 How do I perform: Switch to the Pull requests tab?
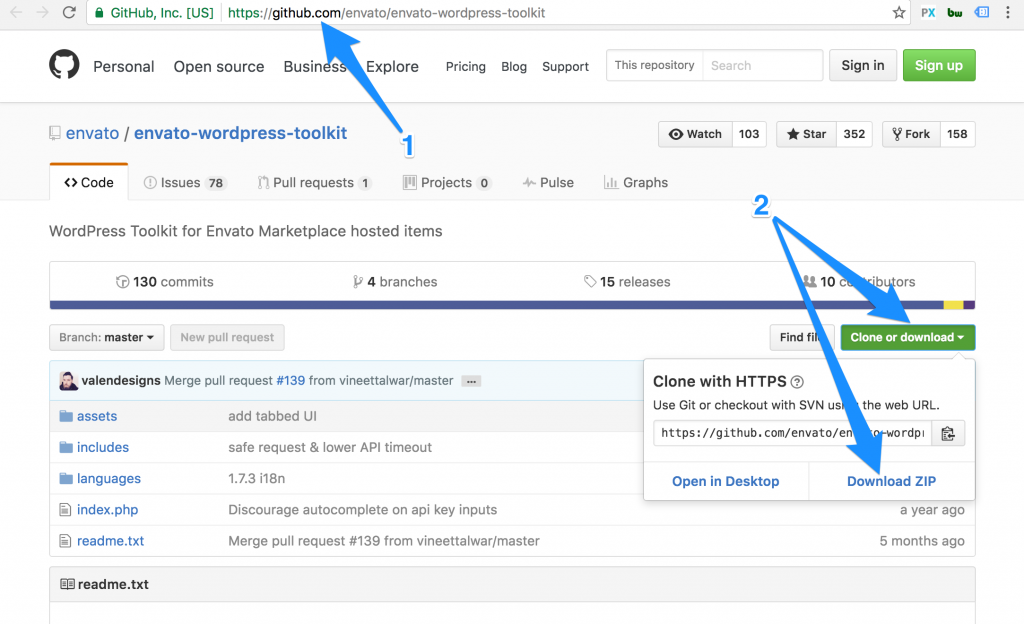coord(315,183)
